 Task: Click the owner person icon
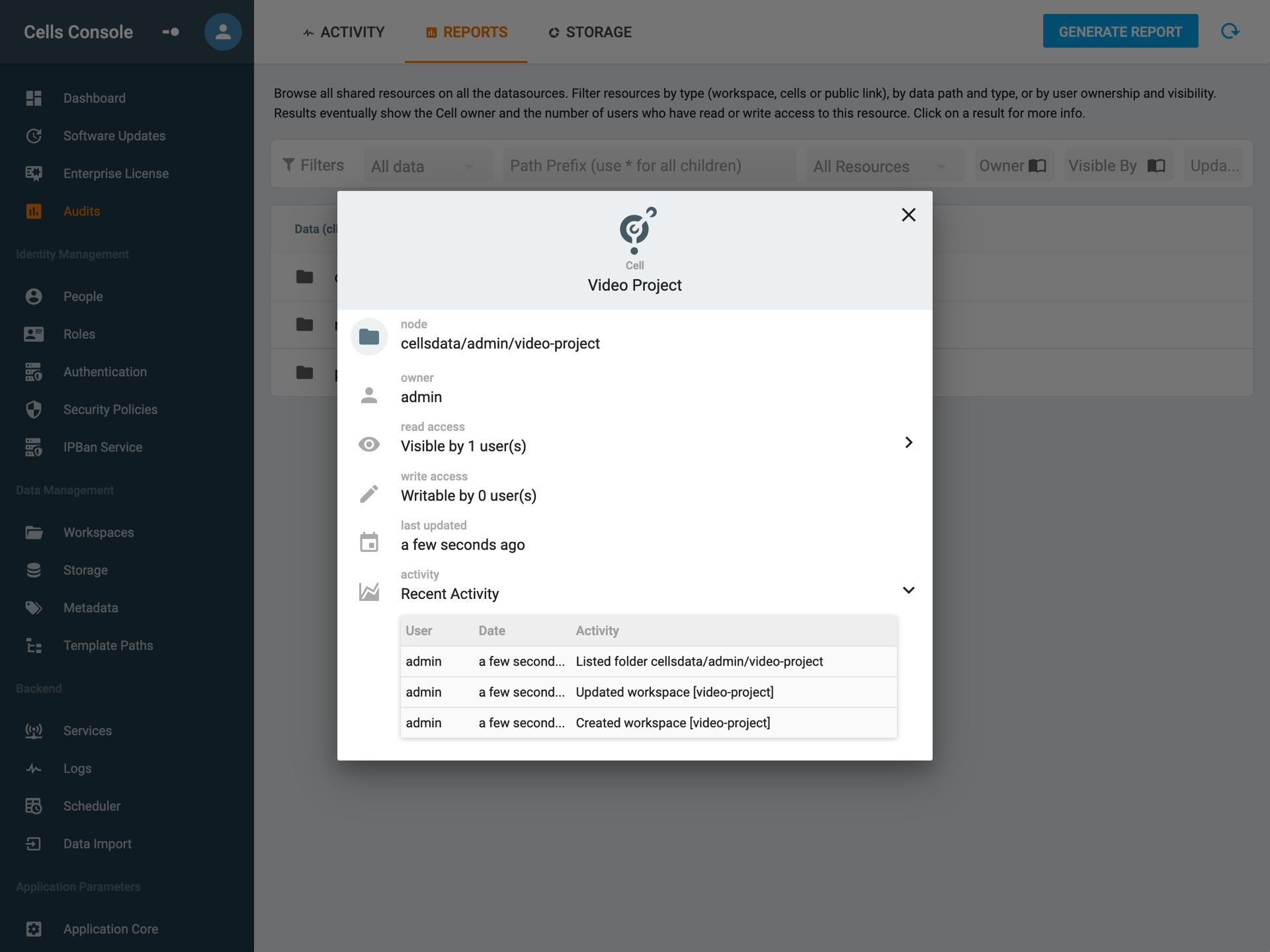[369, 395]
